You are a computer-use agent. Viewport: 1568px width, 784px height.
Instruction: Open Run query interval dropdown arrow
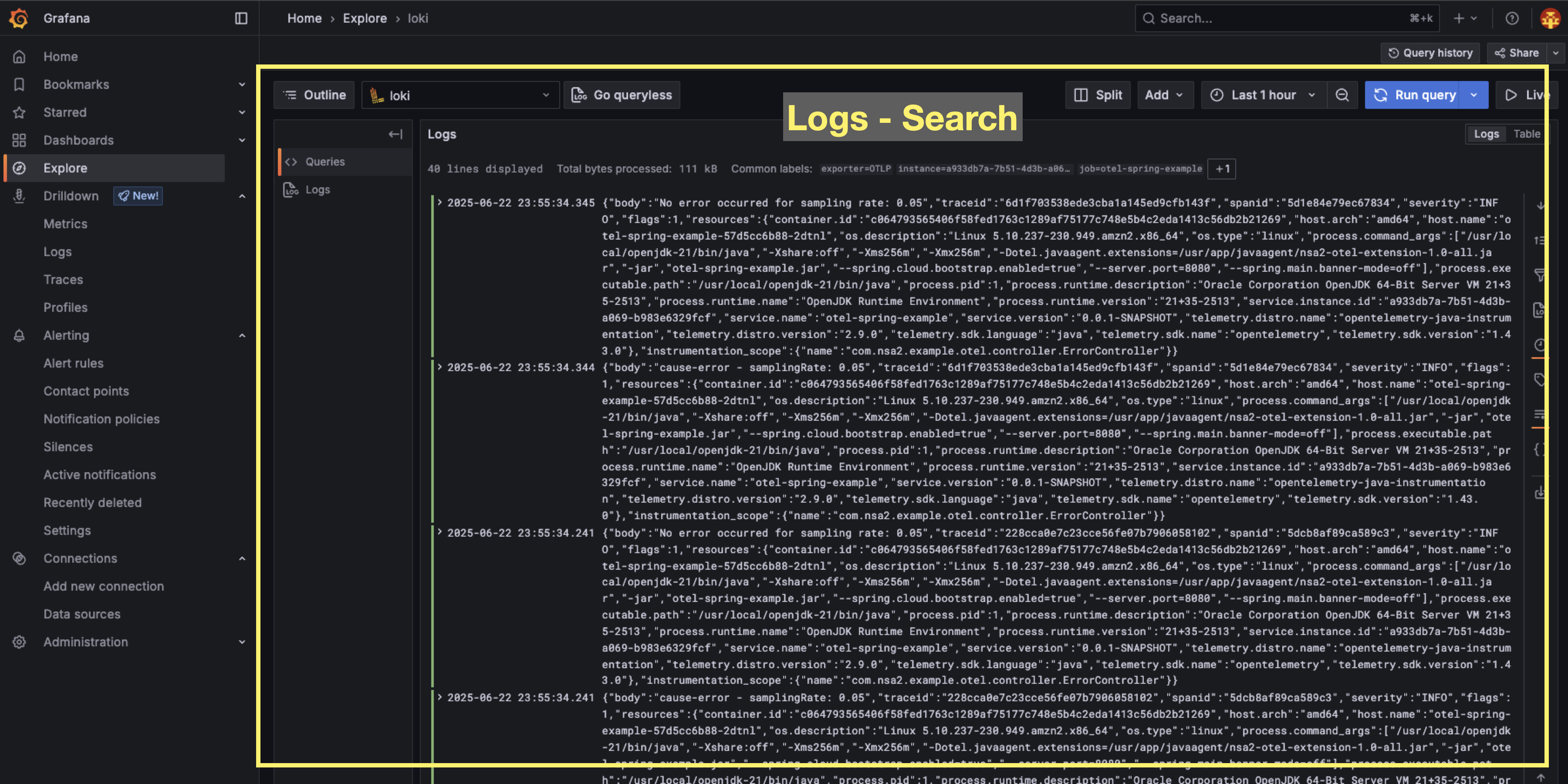[1473, 95]
